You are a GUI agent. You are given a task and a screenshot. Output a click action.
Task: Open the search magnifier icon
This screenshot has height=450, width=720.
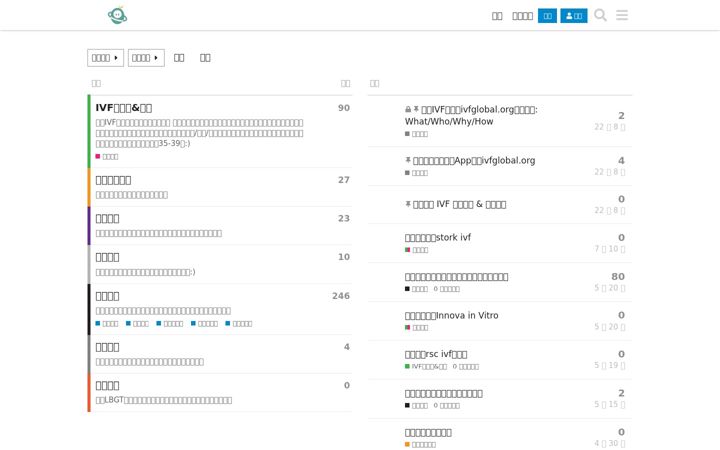(600, 15)
